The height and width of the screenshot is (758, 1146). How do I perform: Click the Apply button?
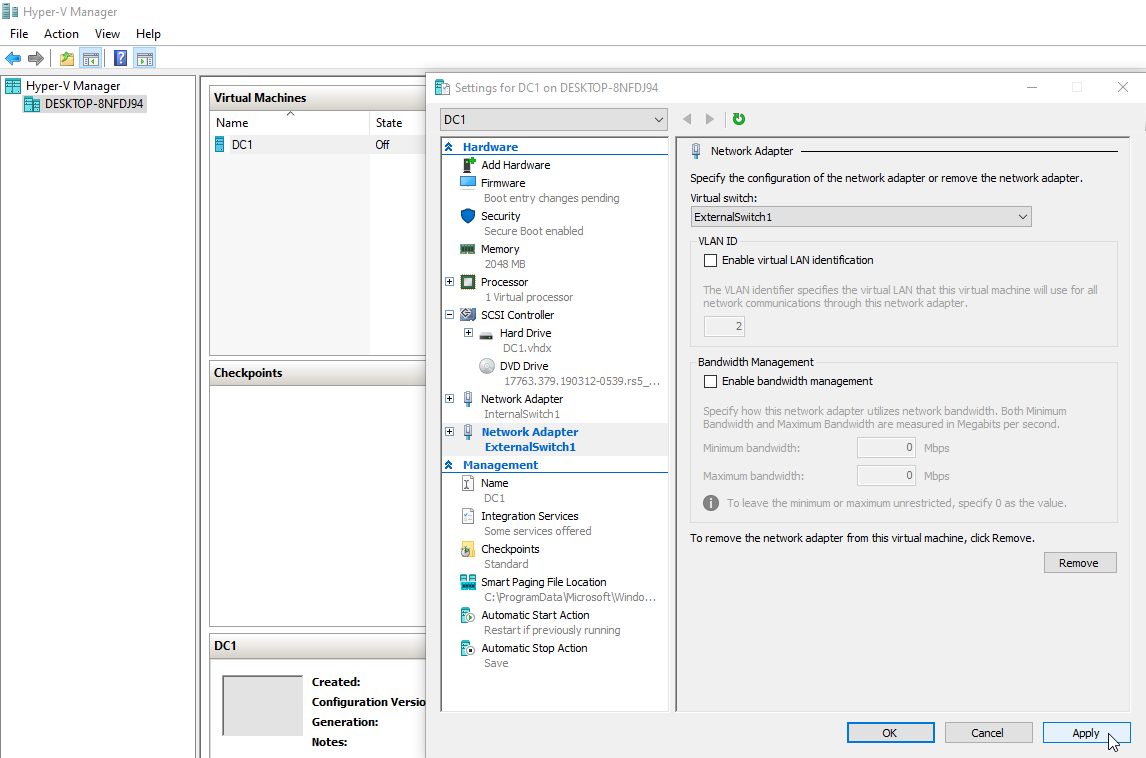click(x=1086, y=732)
